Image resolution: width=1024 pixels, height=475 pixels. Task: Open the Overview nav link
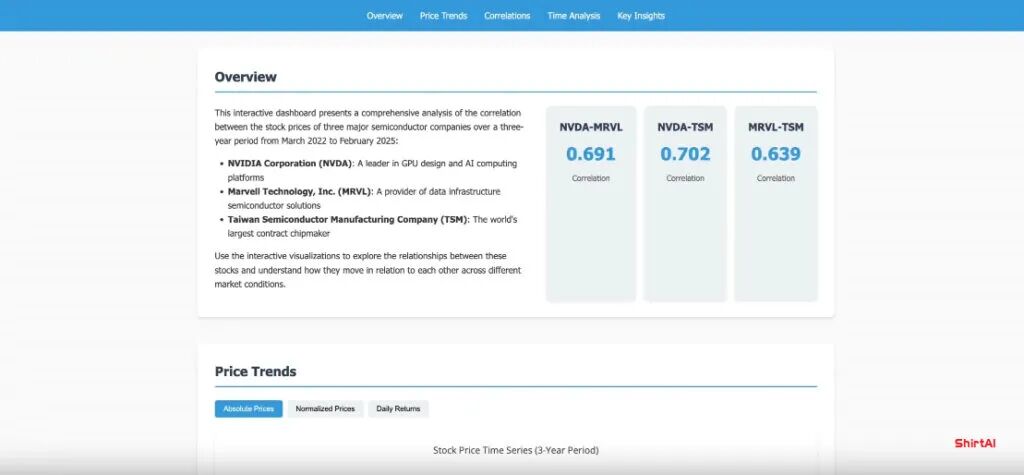(x=385, y=16)
